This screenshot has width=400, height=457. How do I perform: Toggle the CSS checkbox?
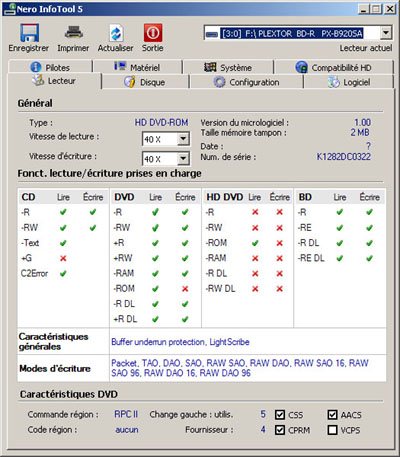pyautogui.click(x=280, y=415)
